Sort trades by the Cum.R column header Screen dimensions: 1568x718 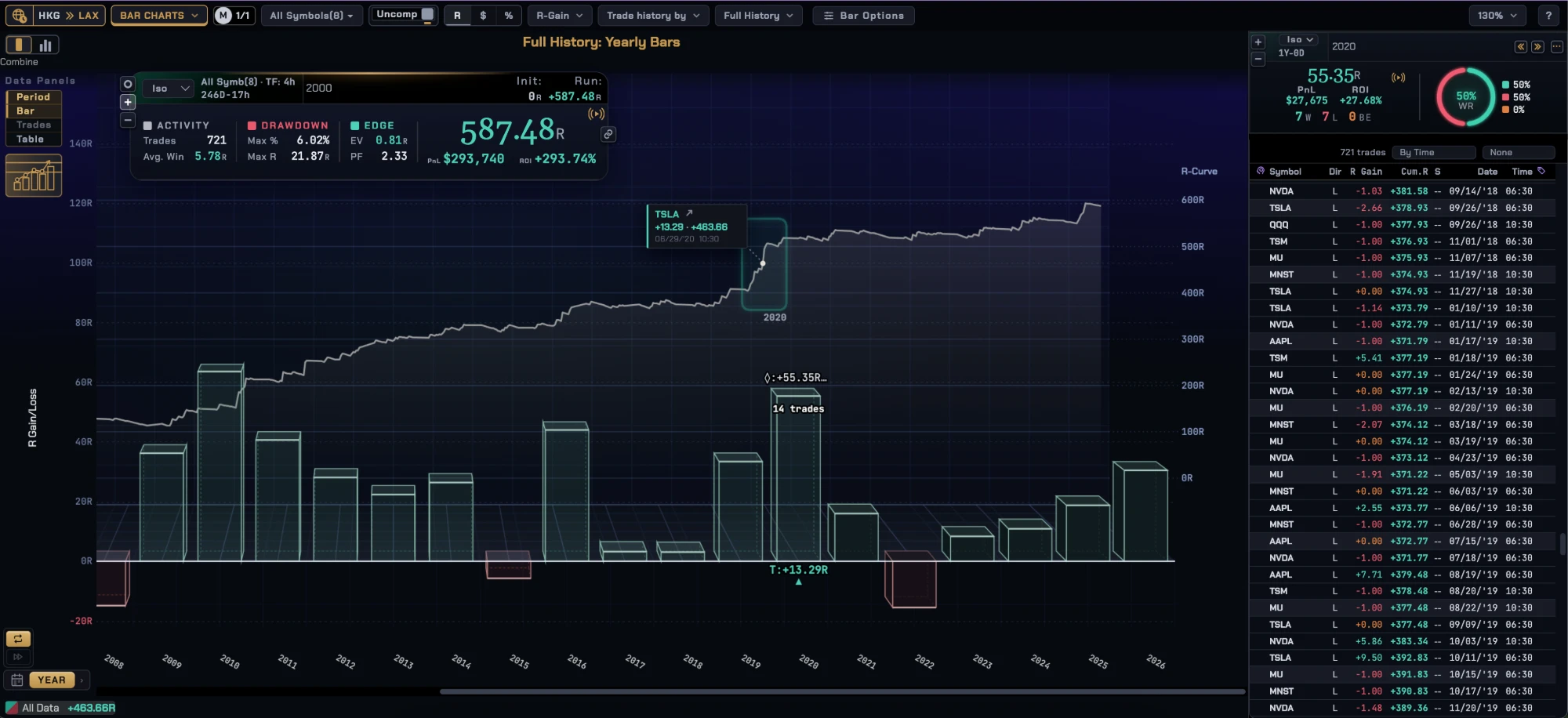(x=1414, y=172)
